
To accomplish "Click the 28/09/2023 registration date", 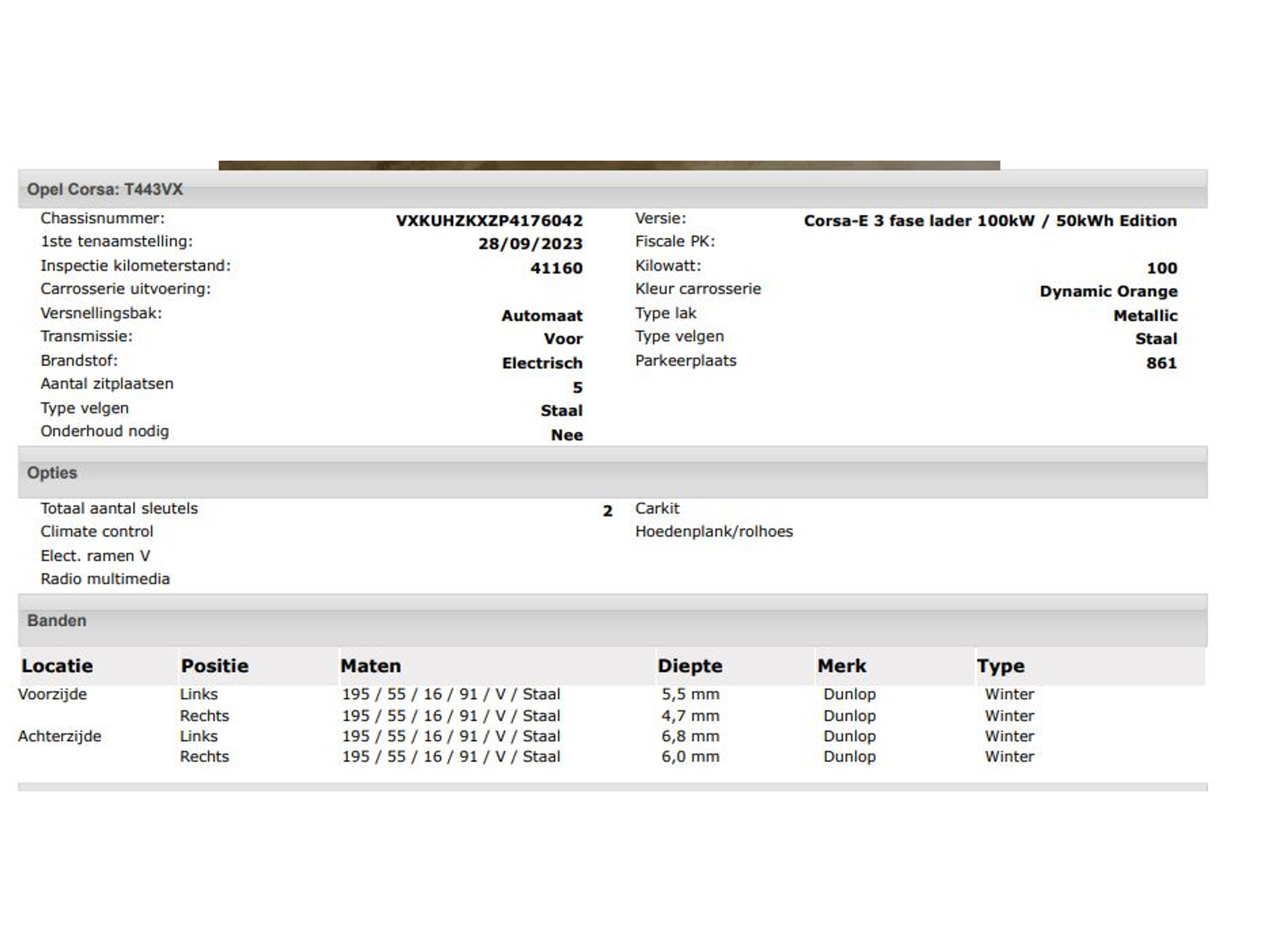I will 530,244.
